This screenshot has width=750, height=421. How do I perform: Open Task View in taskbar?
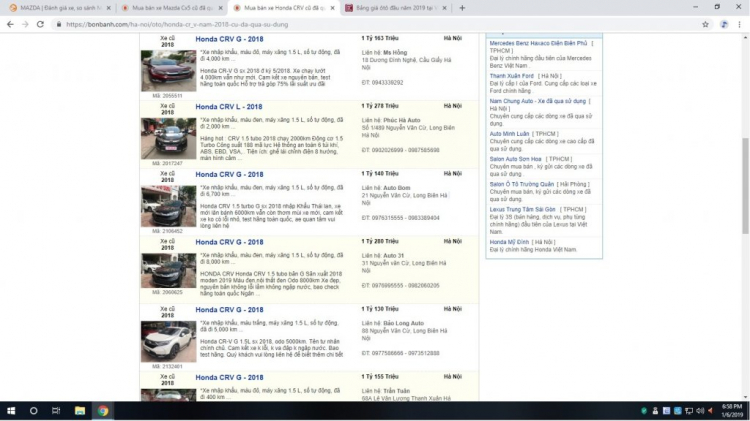pos(56,410)
